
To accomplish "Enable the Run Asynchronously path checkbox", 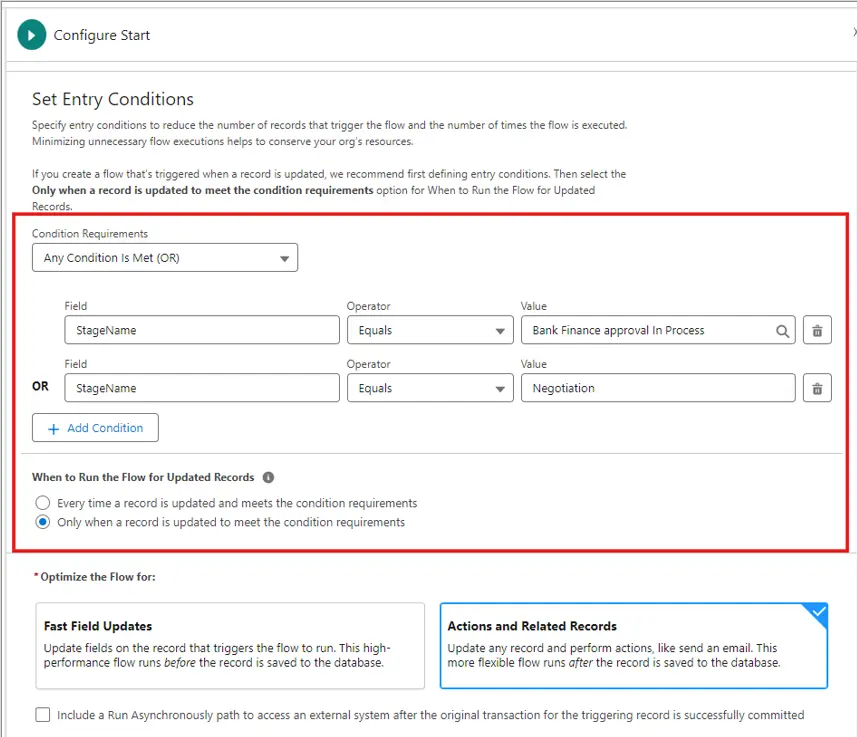I will 42,715.
